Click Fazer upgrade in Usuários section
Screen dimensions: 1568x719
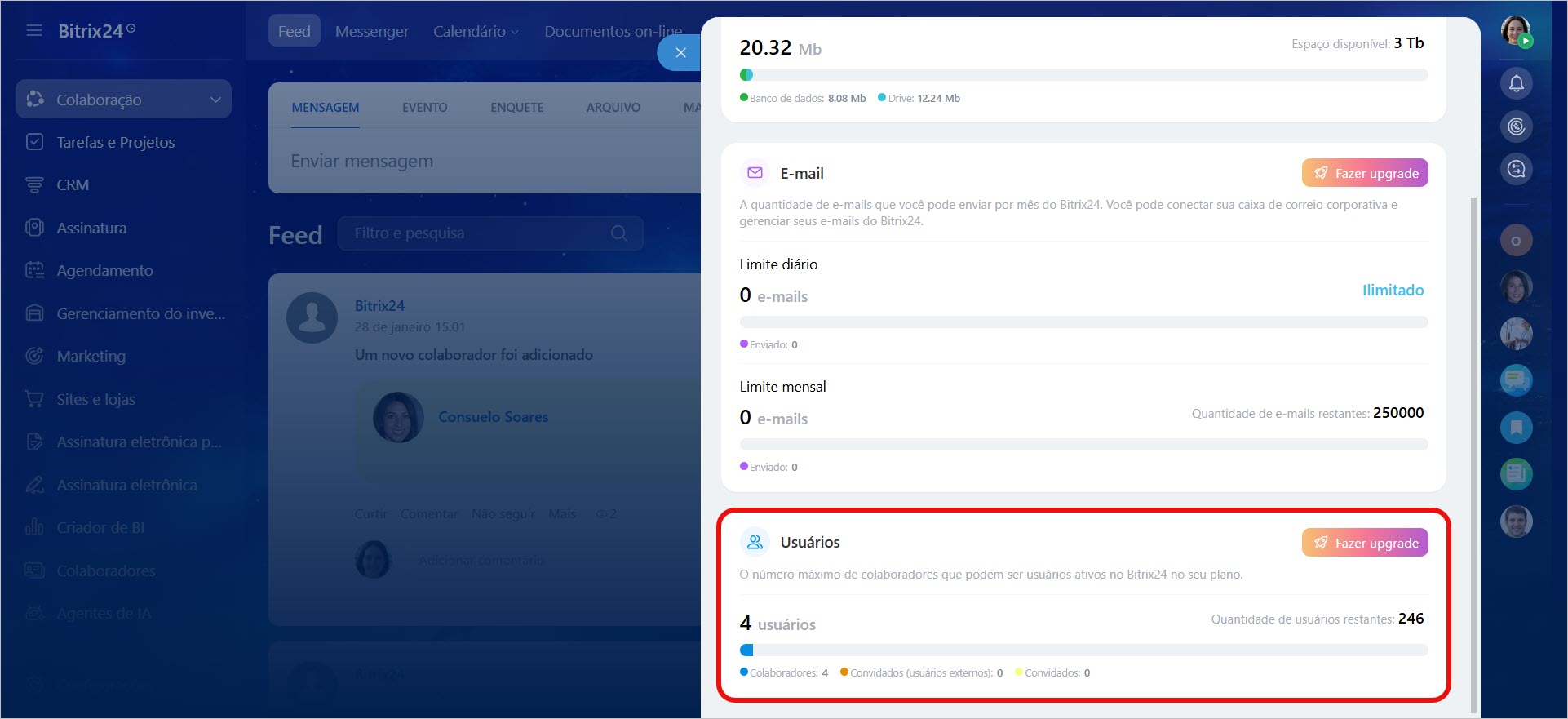point(1364,543)
